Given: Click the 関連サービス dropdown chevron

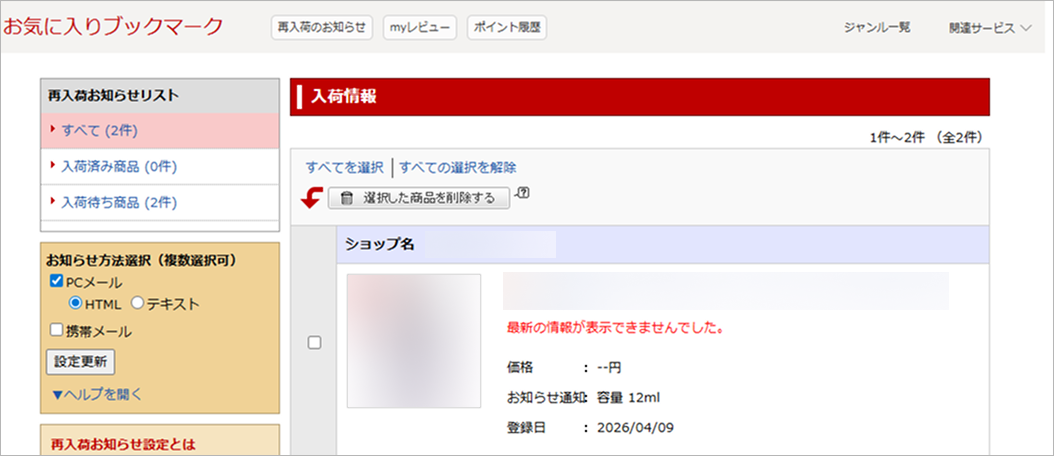Looking at the screenshot, I should [x=1025, y=28].
